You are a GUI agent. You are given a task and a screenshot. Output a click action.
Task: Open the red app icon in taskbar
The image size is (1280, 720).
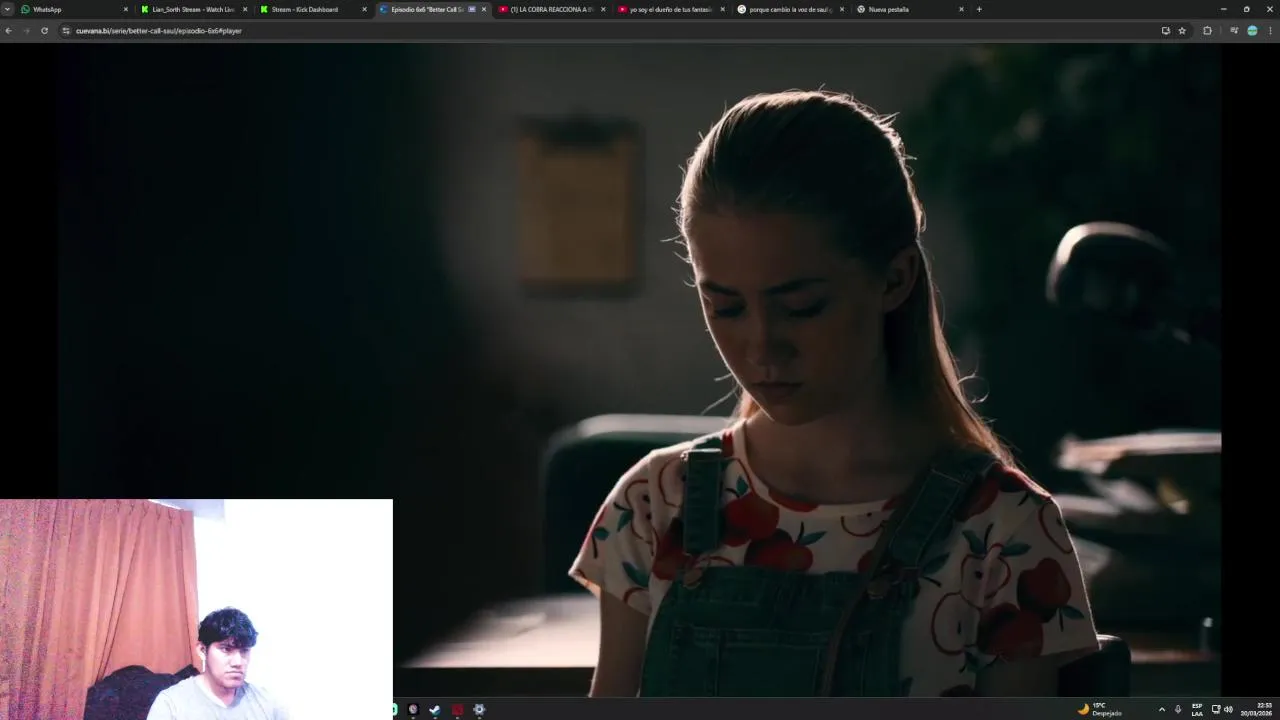pos(457,710)
